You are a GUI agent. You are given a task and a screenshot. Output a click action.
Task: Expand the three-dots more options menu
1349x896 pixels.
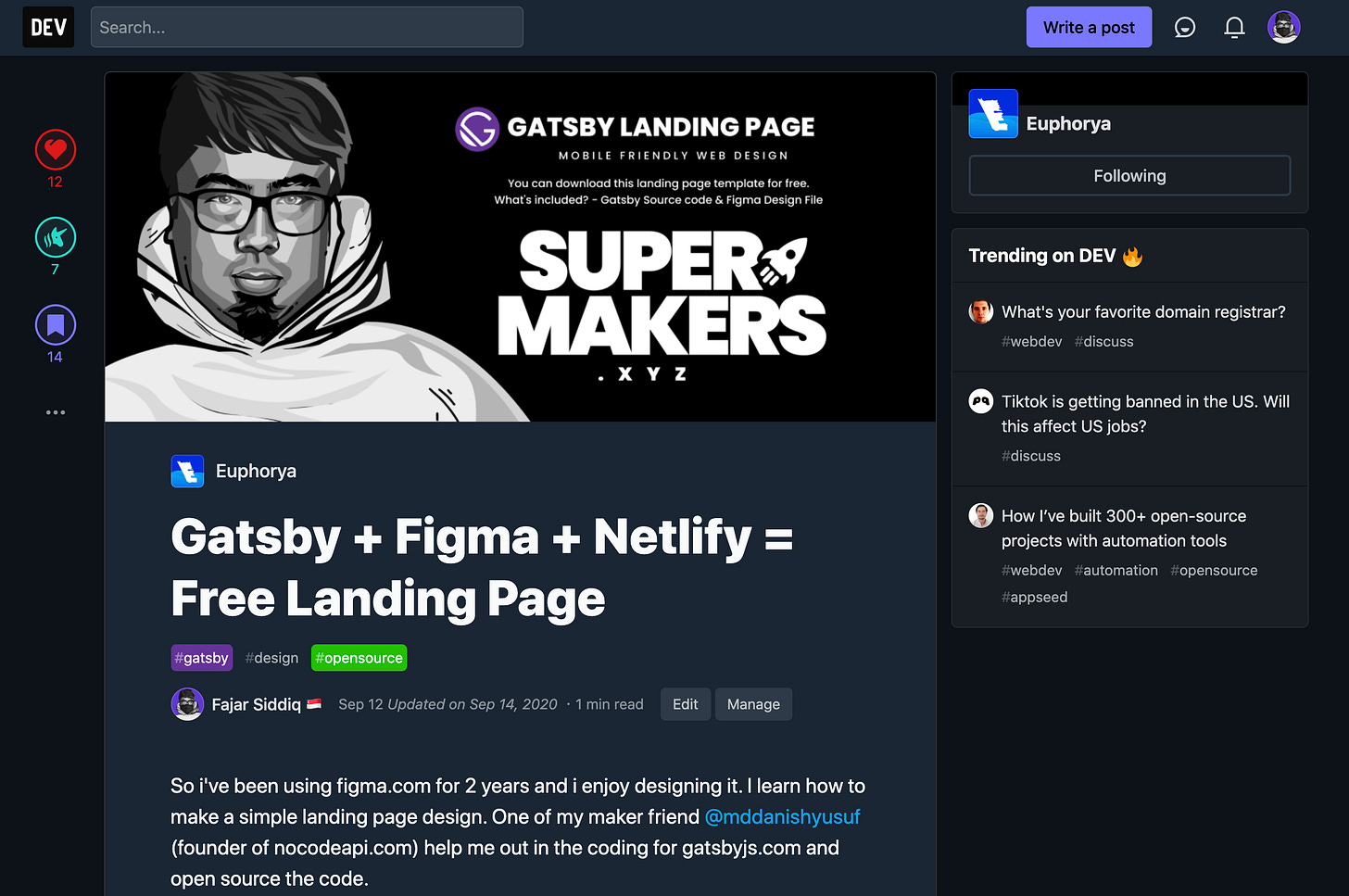56,412
